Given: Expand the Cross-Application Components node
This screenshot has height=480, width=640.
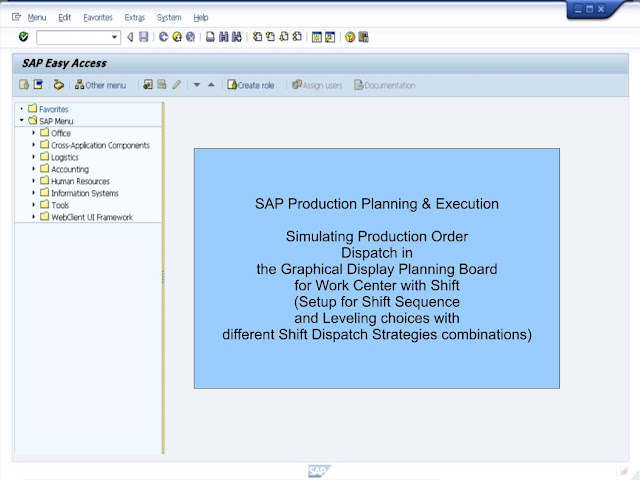Looking at the screenshot, I should coord(33,144).
